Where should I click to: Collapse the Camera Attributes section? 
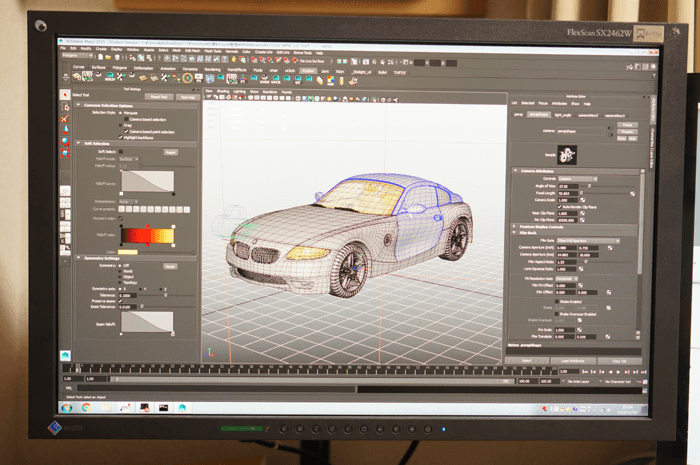pos(515,171)
